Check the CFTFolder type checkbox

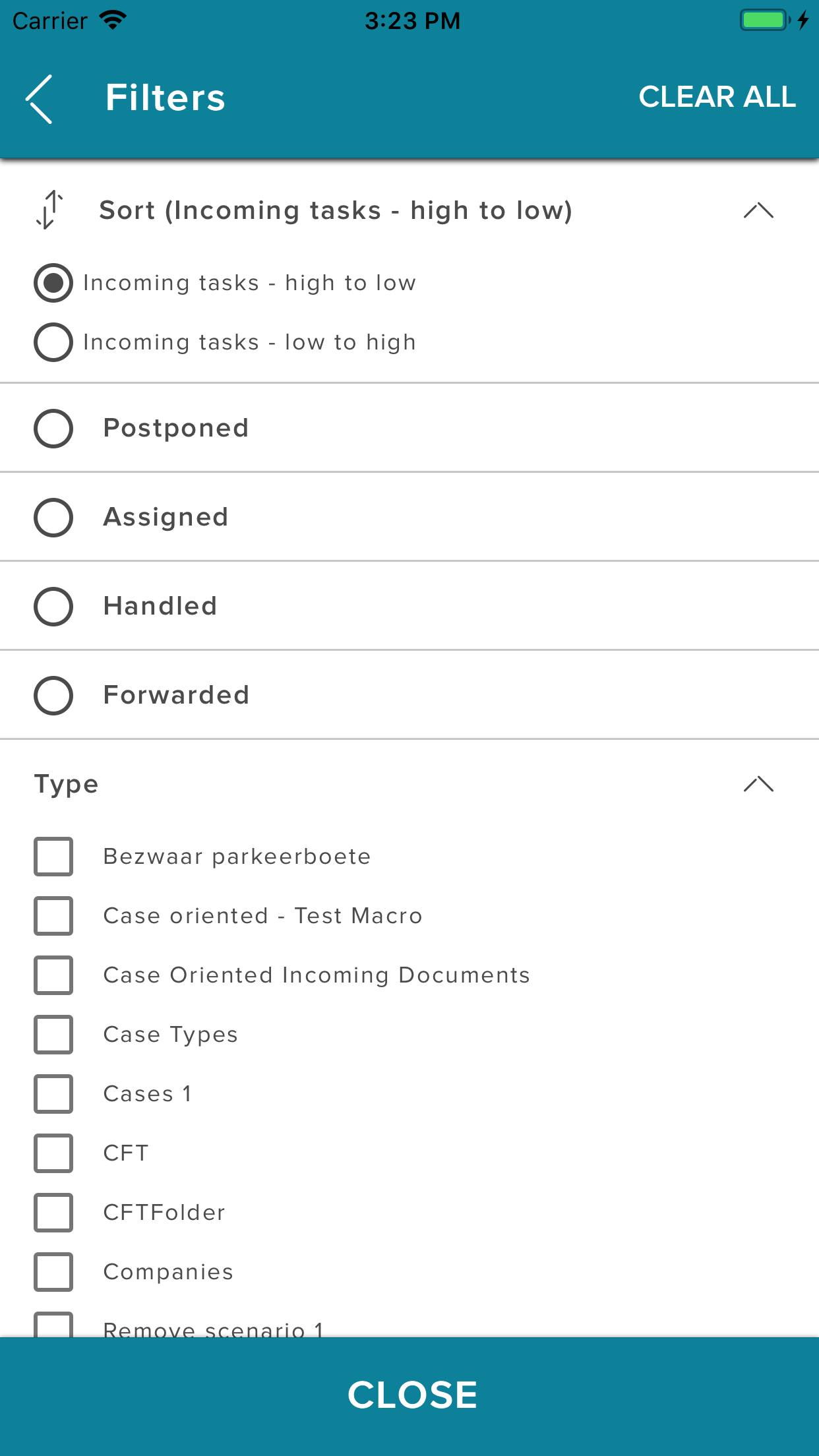(53, 1213)
